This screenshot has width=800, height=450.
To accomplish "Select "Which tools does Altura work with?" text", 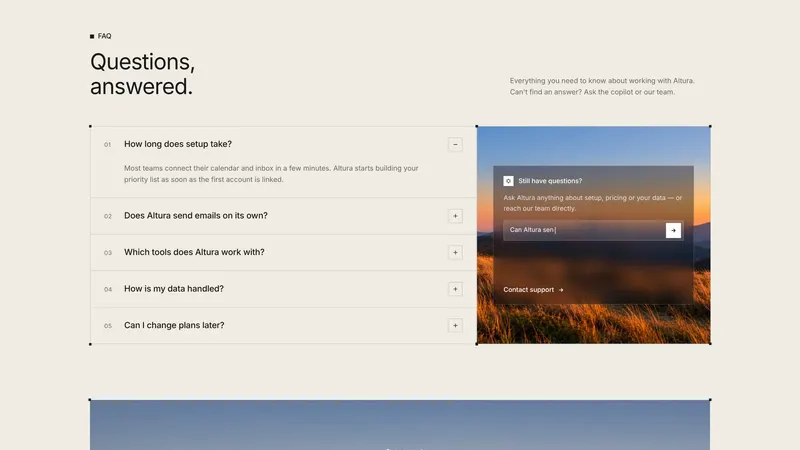I will coord(194,252).
